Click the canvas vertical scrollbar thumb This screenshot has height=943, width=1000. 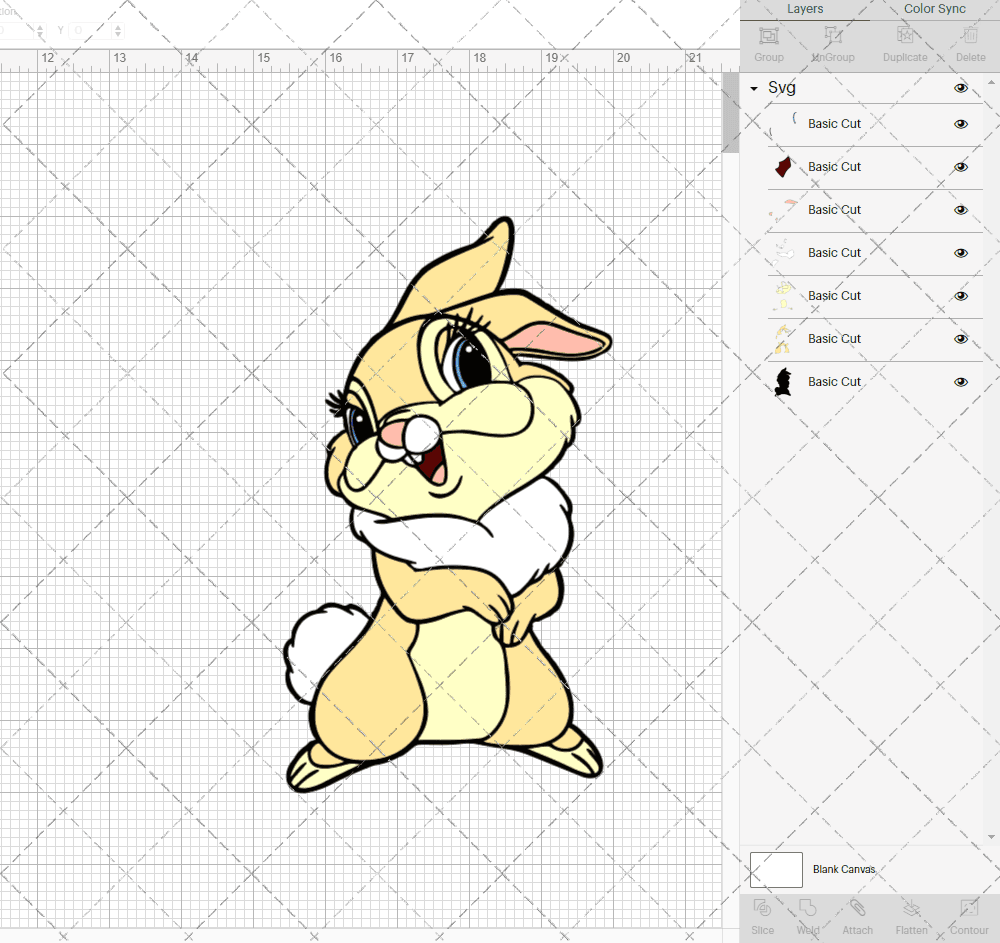pyautogui.click(x=730, y=112)
